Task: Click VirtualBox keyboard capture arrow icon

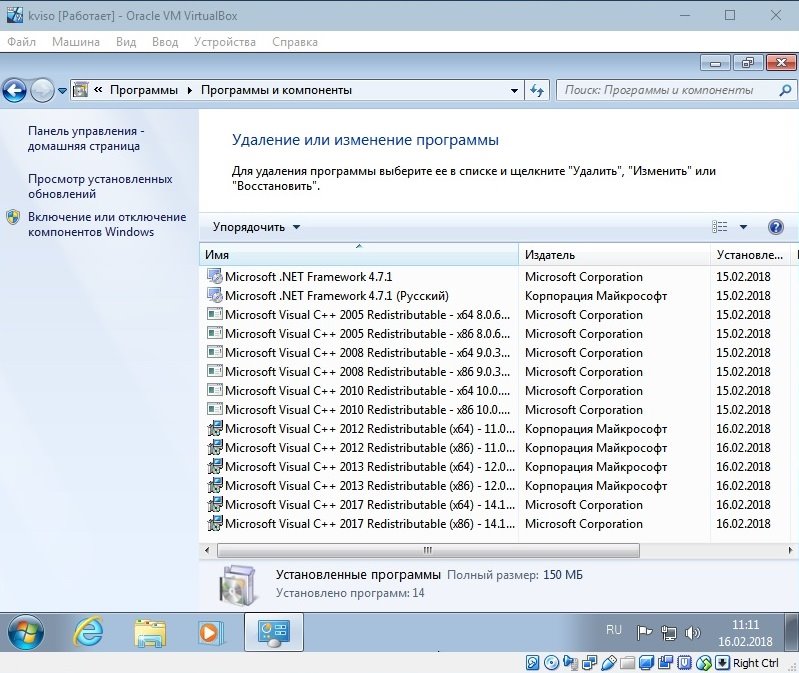Action: [723, 662]
